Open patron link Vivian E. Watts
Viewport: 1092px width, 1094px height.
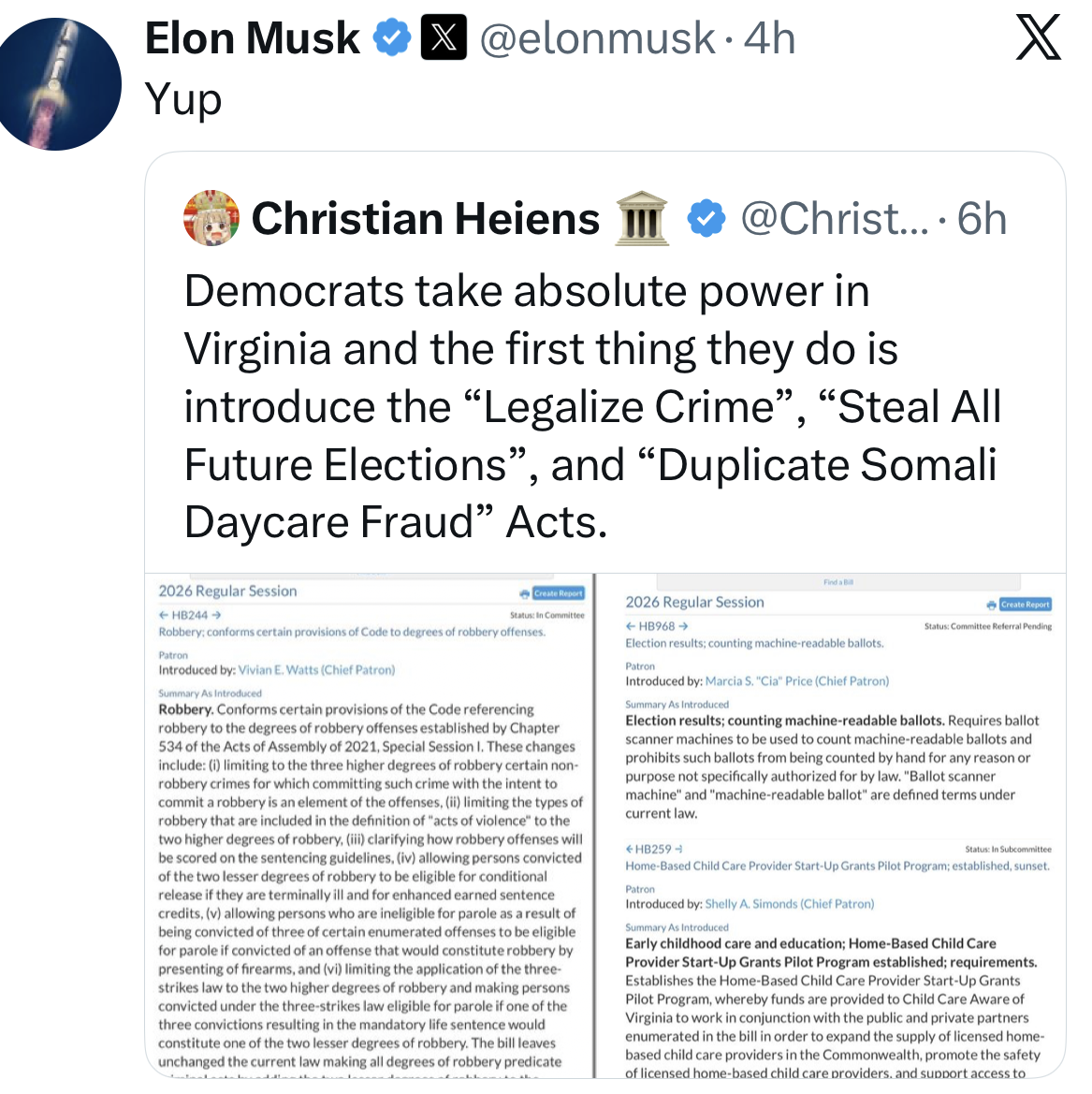tap(316, 670)
